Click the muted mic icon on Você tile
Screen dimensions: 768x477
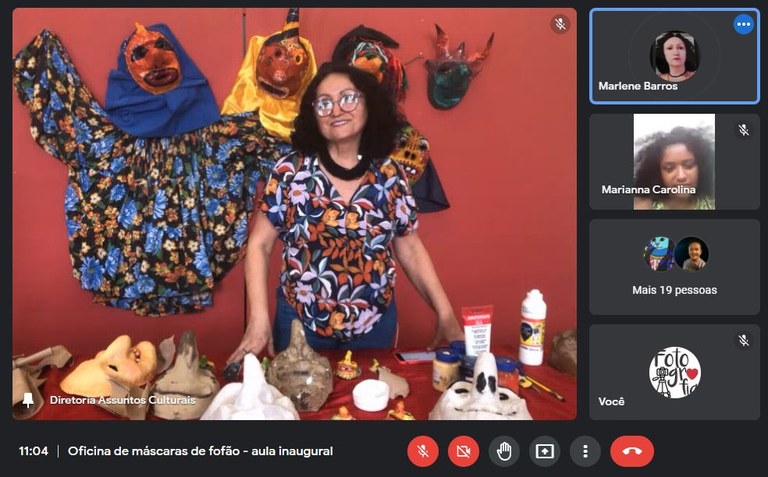[x=743, y=340]
